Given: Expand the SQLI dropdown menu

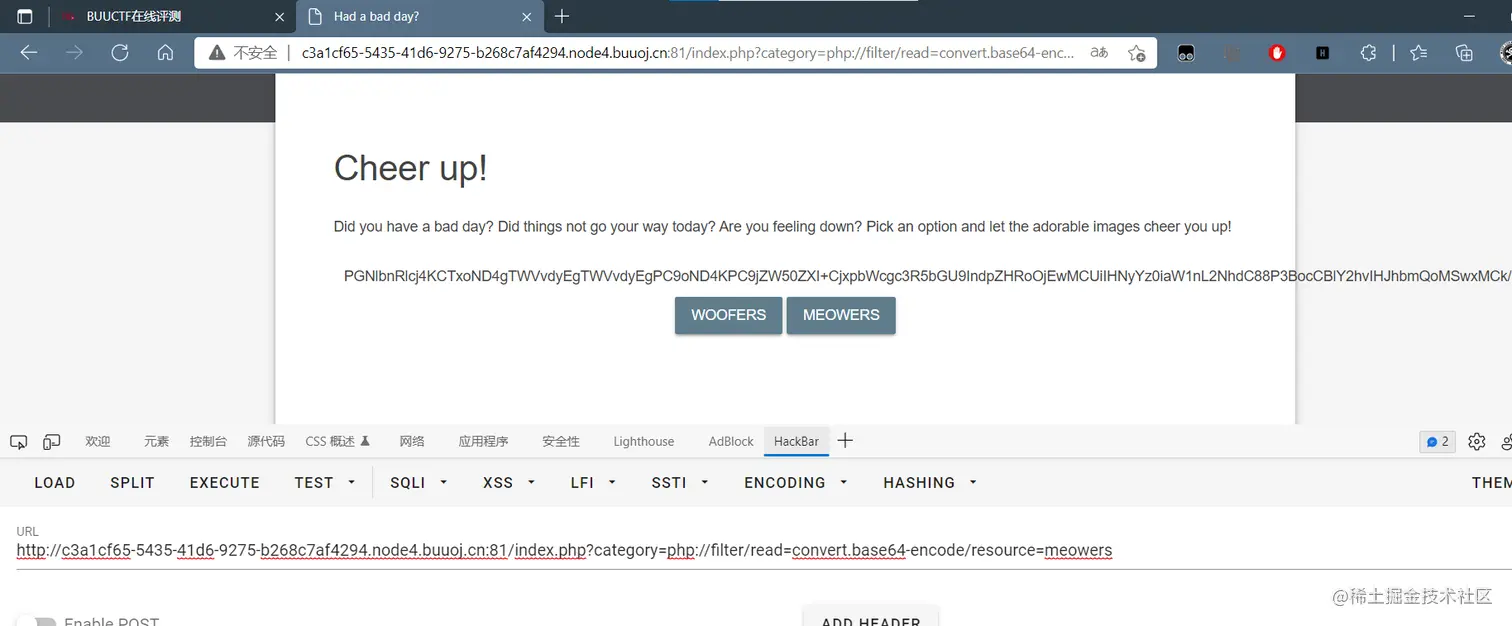Looking at the screenshot, I should point(418,482).
